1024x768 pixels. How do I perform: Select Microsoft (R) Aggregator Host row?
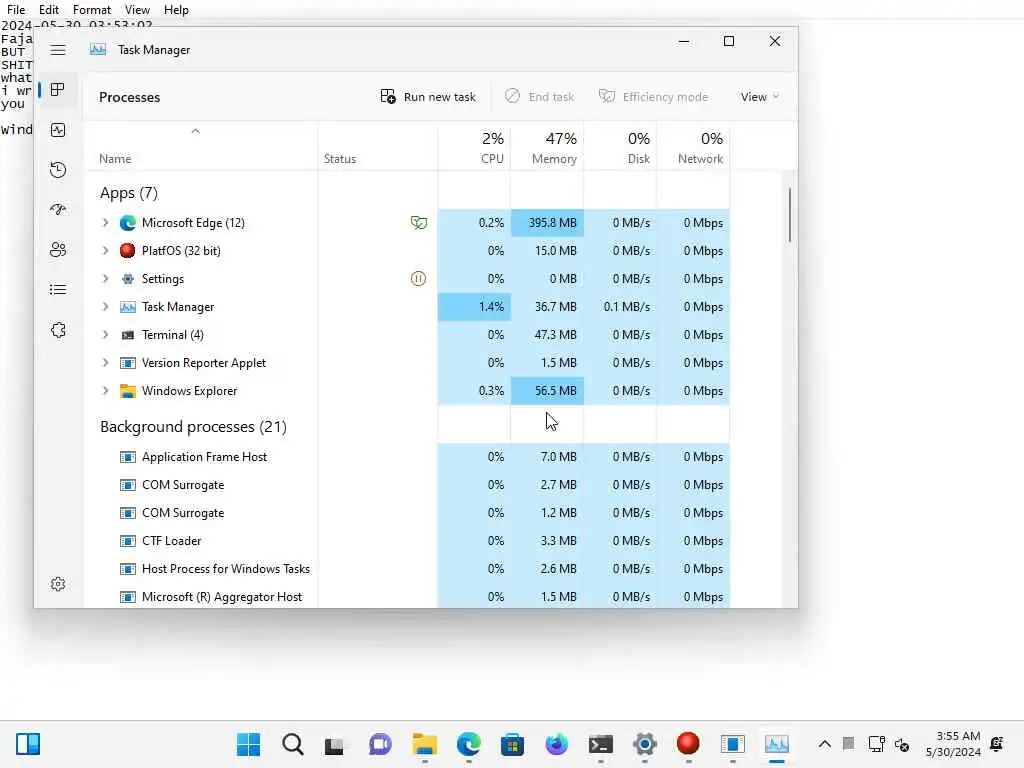point(407,597)
